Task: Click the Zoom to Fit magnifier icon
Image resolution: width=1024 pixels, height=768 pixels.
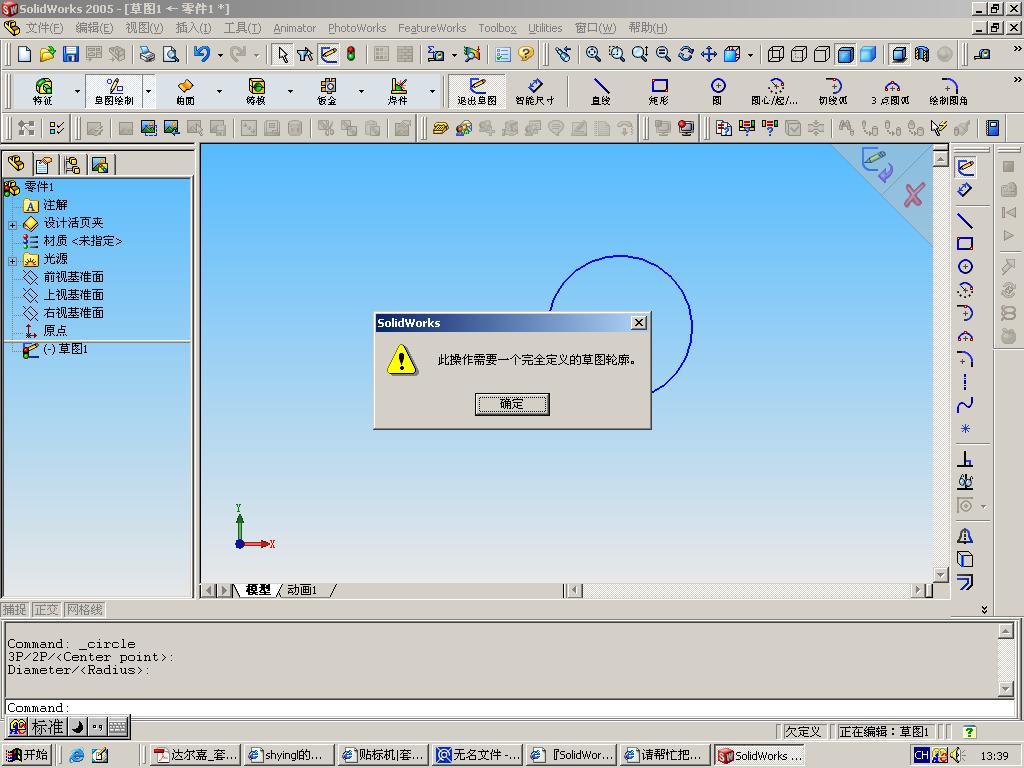Action: pyautogui.click(x=593, y=54)
